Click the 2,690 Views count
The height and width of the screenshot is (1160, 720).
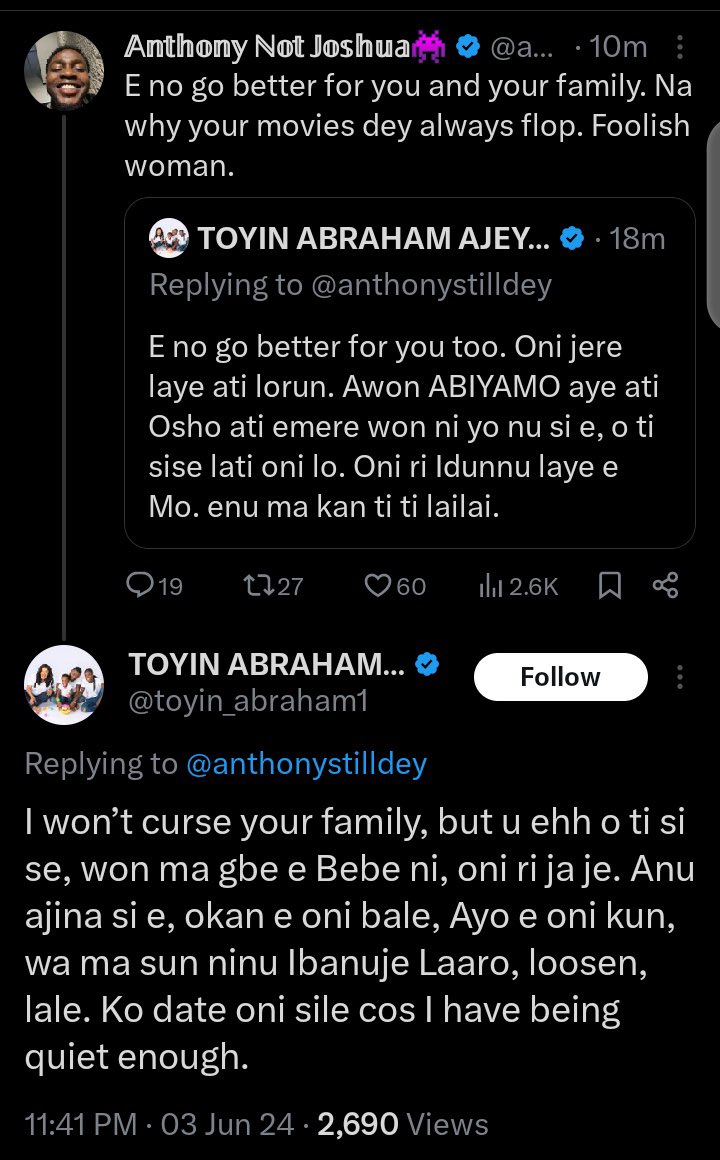402,1124
